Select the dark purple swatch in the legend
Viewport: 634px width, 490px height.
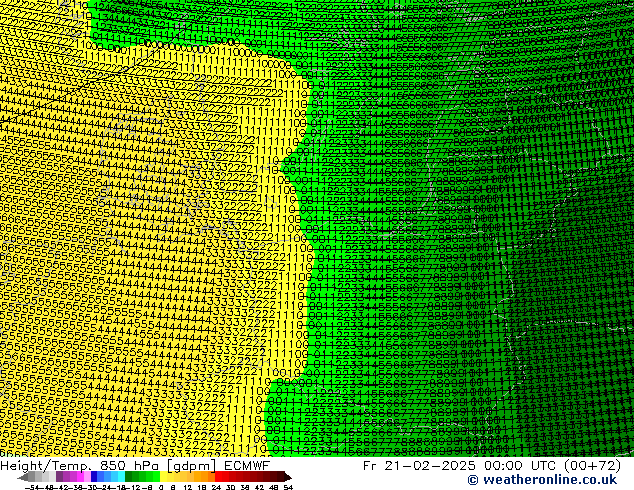click(x=59, y=477)
